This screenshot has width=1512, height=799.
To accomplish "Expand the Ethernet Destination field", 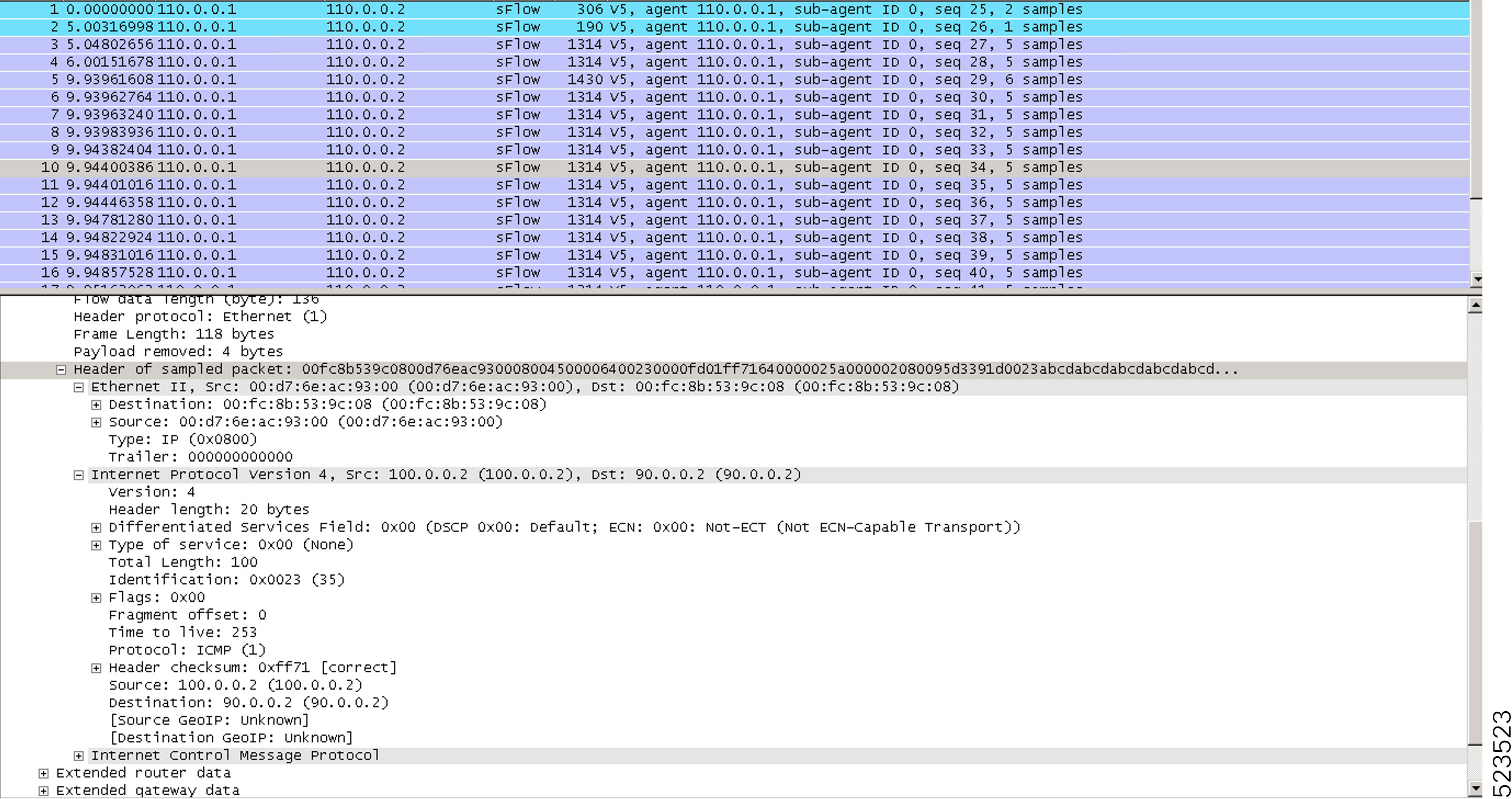I will click(x=96, y=405).
